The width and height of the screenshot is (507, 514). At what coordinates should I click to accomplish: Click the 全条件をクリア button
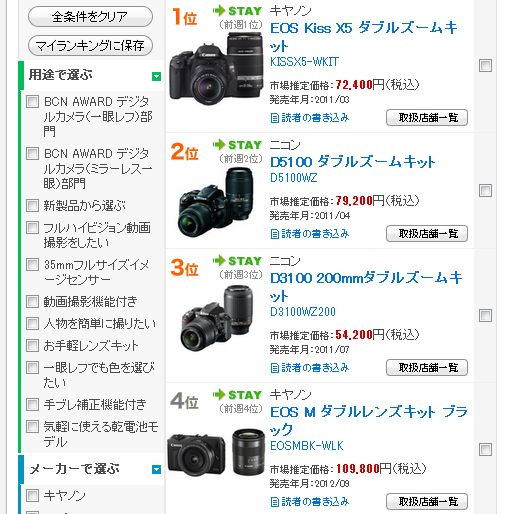[90, 16]
